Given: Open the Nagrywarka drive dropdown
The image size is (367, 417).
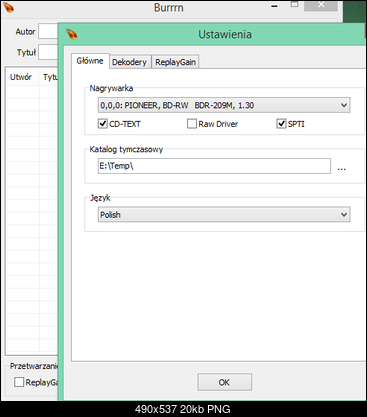Looking at the screenshot, I should click(x=224, y=105).
